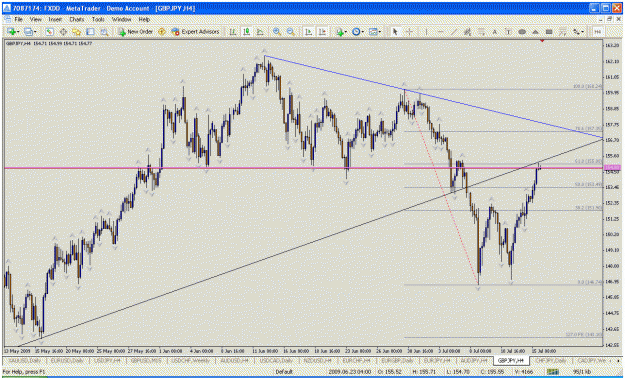Select the Vertical Line drawing tool
This screenshot has height=378, width=625.
point(426,32)
